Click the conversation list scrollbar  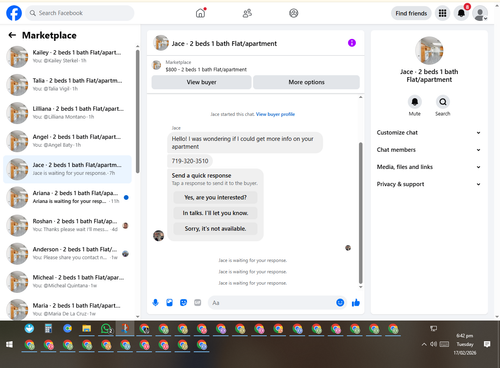pyautogui.click(x=138, y=112)
